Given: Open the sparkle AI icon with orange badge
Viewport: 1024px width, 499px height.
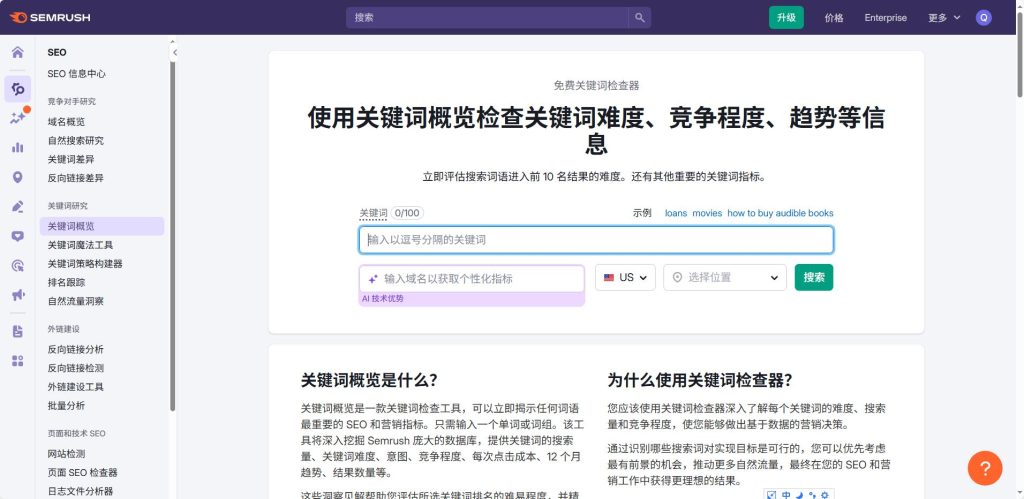Looking at the screenshot, I should [18, 118].
